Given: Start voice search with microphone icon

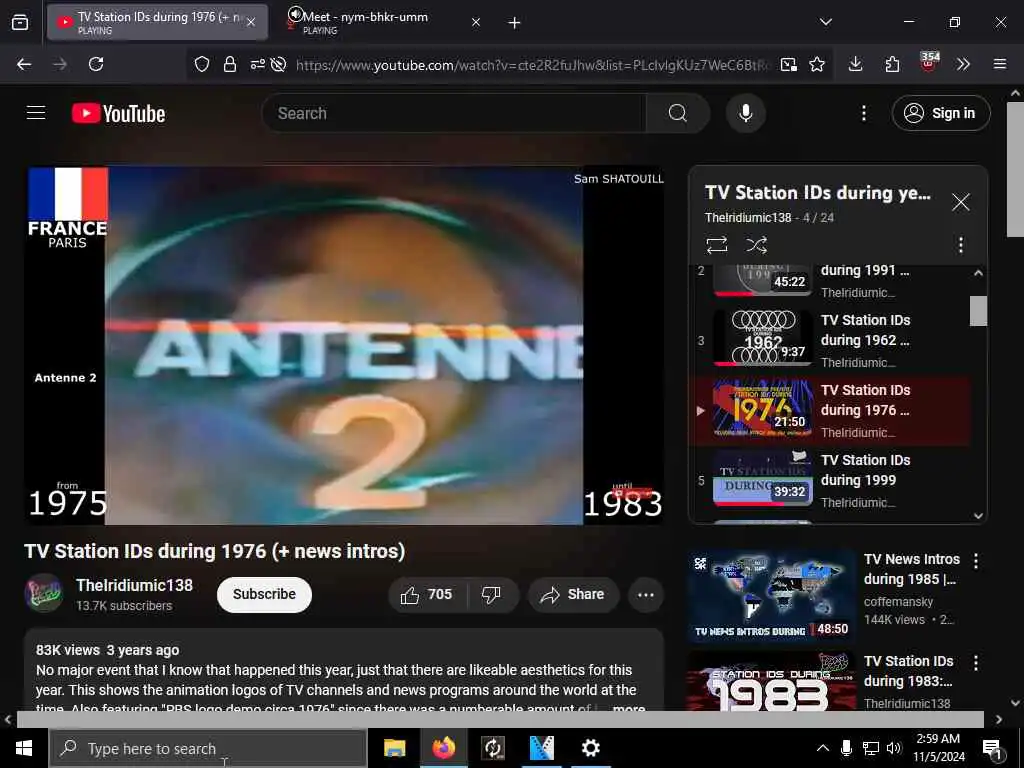Looking at the screenshot, I should [745, 113].
